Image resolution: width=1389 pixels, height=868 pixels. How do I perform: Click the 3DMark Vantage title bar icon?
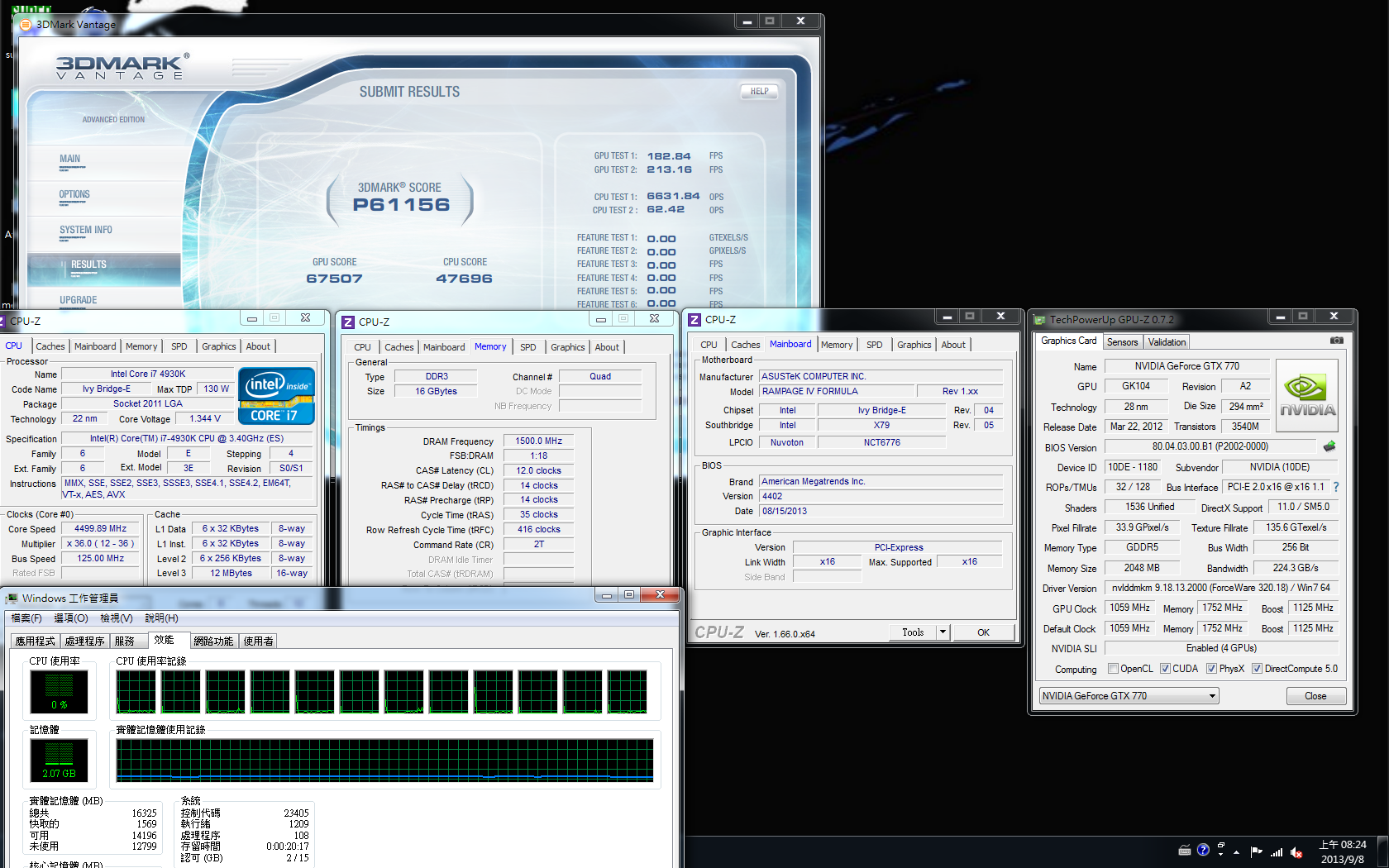(x=25, y=25)
